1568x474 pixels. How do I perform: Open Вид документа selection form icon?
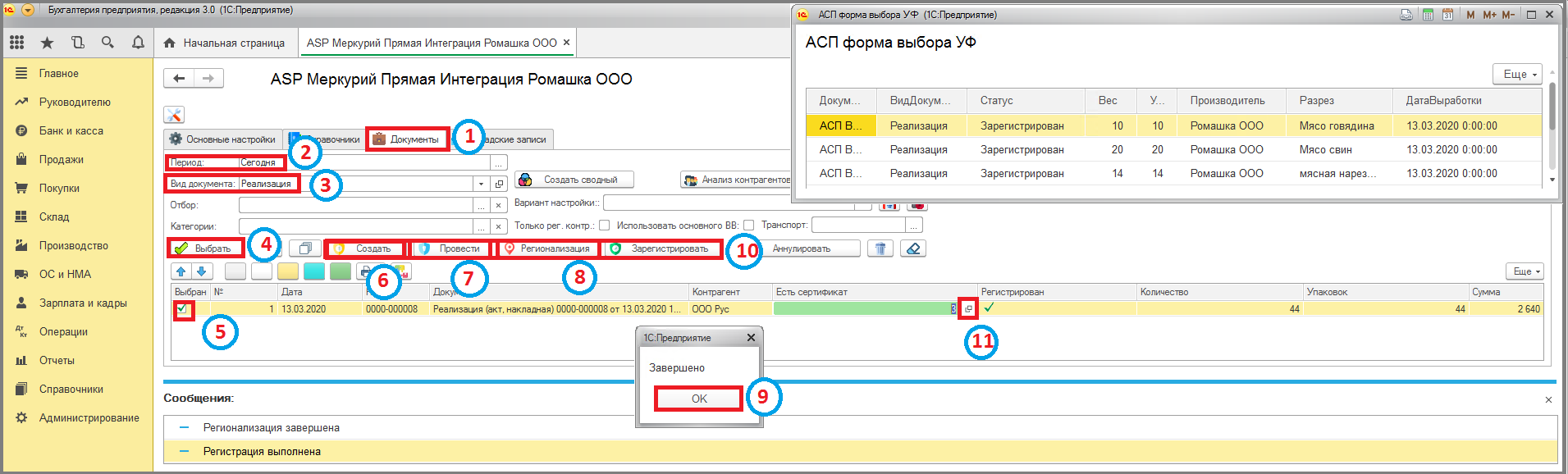coord(499,184)
